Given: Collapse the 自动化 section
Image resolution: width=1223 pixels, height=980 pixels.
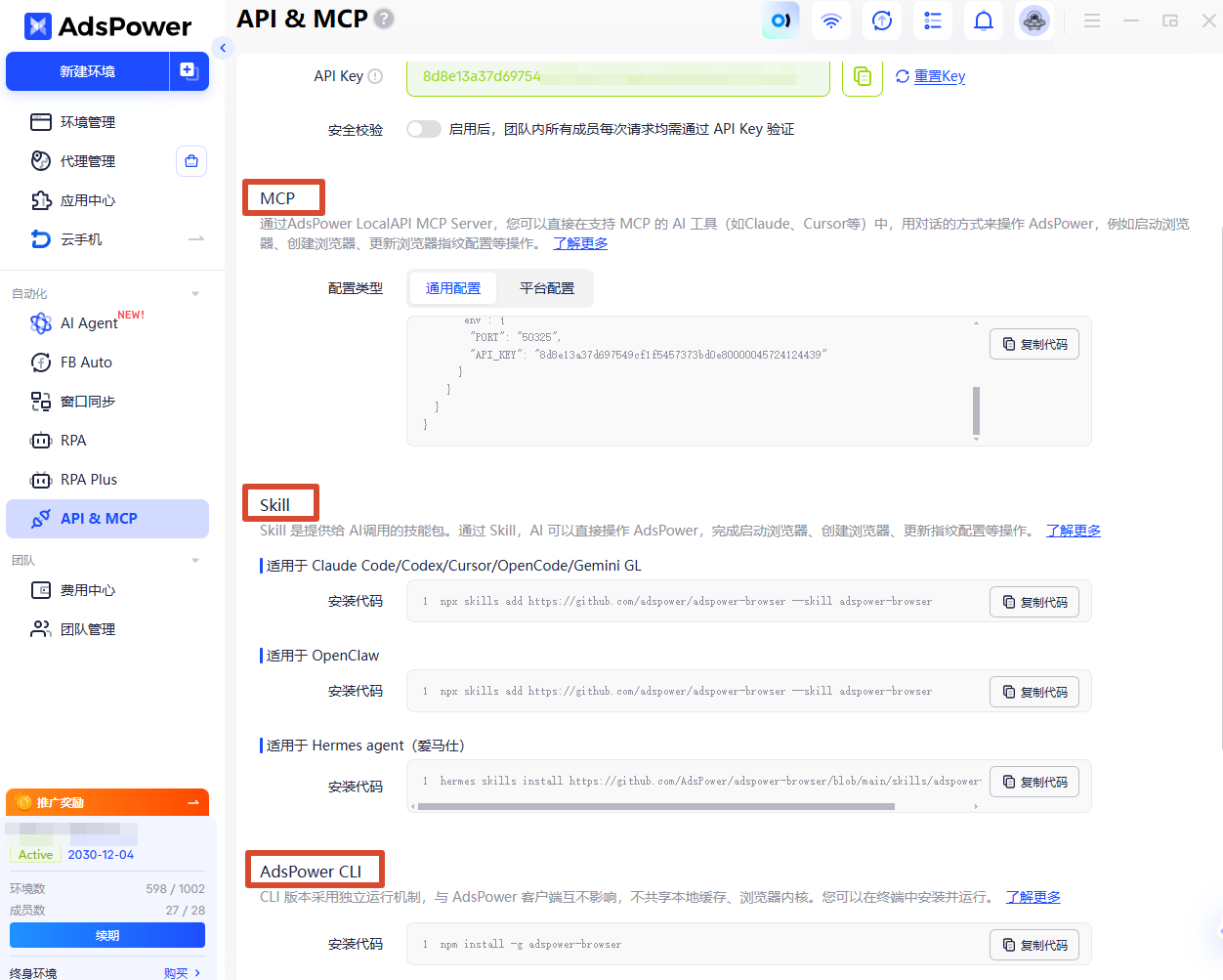Looking at the screenshot, I should 195,293.
